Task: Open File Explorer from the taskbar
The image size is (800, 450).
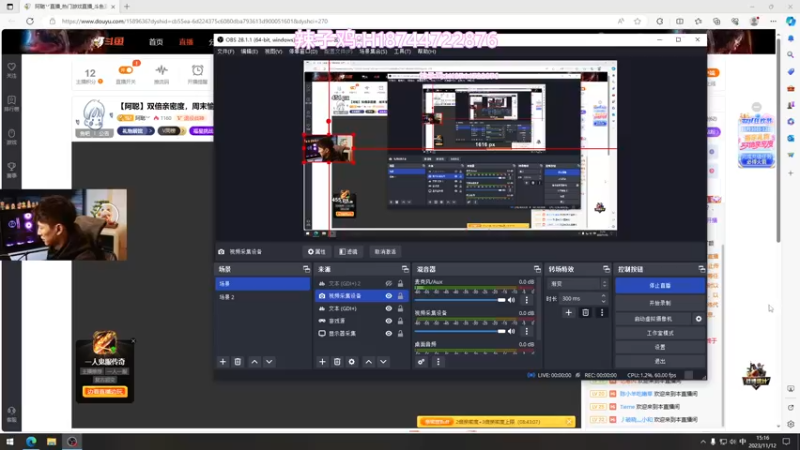Action: [52, 442]
